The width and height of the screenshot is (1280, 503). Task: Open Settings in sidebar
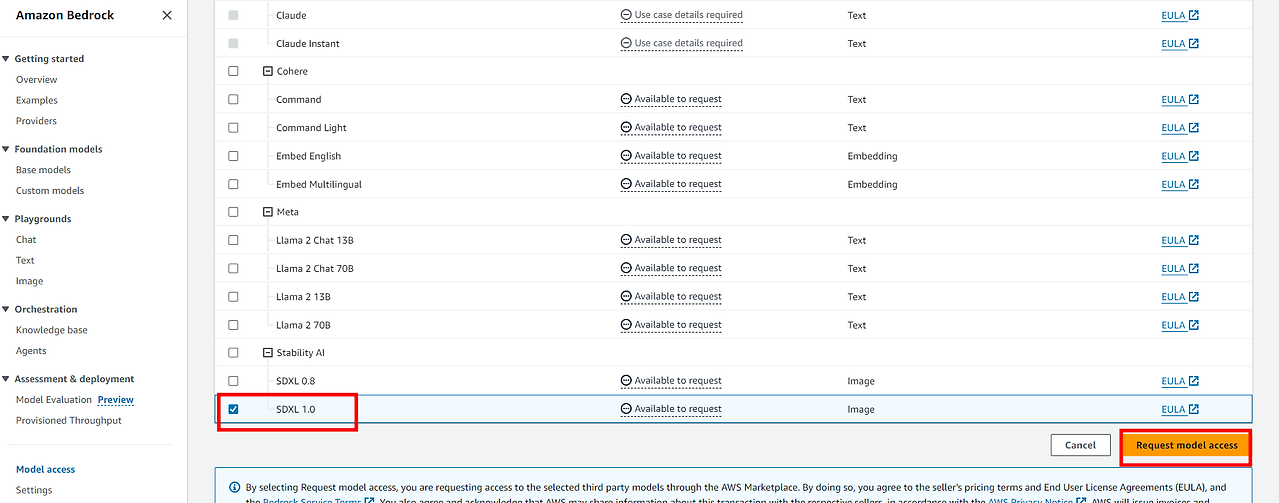[x=34, y=491]
